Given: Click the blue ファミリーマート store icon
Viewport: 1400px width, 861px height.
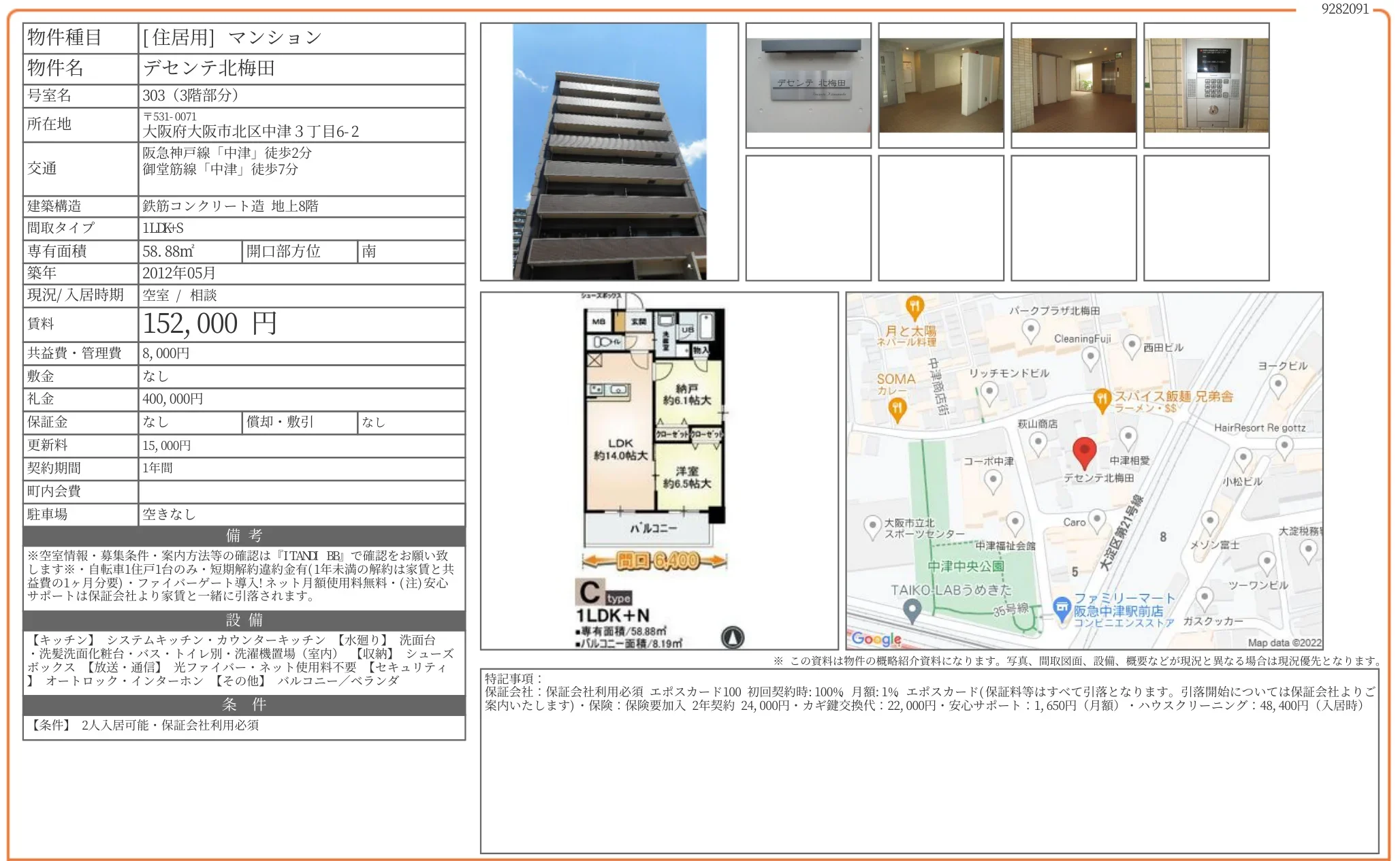Looking at the screenshot, I should point(1062,607).
